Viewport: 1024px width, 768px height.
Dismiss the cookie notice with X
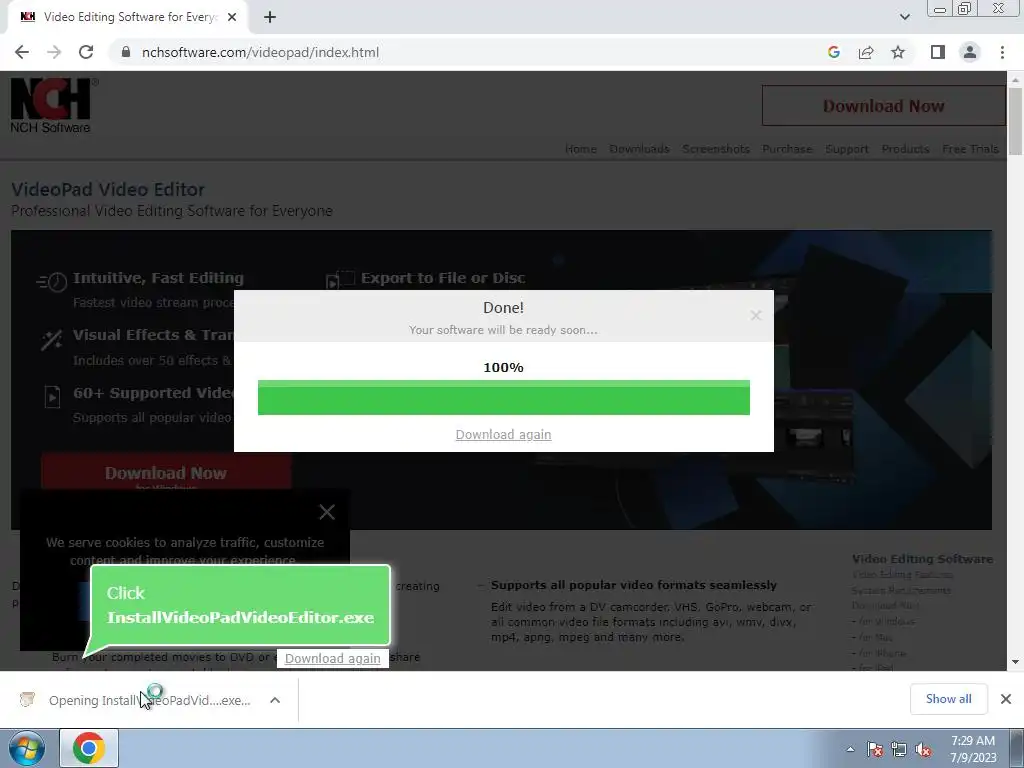tap(327, 512)
